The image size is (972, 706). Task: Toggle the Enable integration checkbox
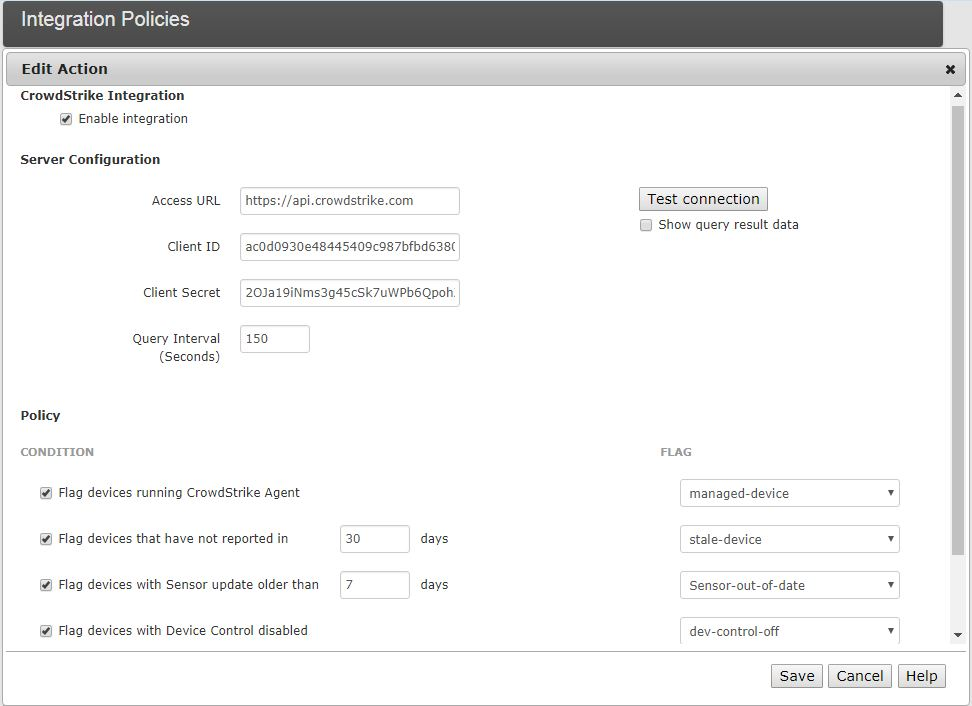tap(66, 119)
